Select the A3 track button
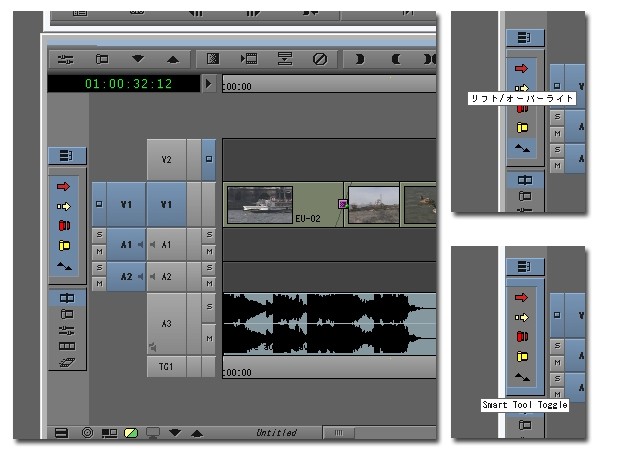 [166, 324]
